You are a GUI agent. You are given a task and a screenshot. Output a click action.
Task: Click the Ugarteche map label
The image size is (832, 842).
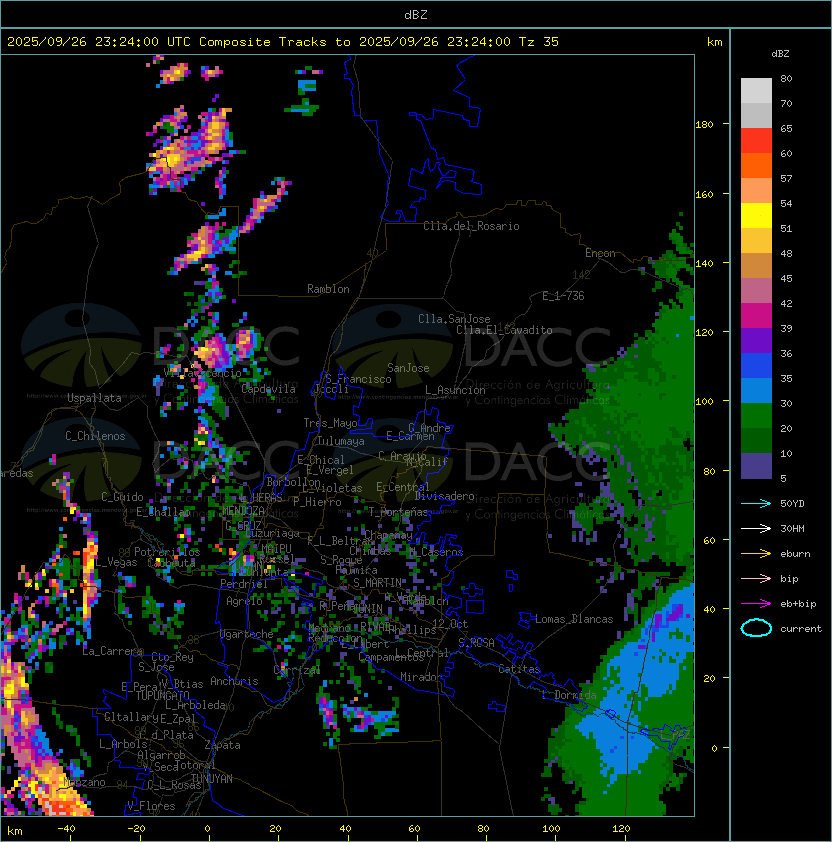pyautogui.click(x=247, y=635)
